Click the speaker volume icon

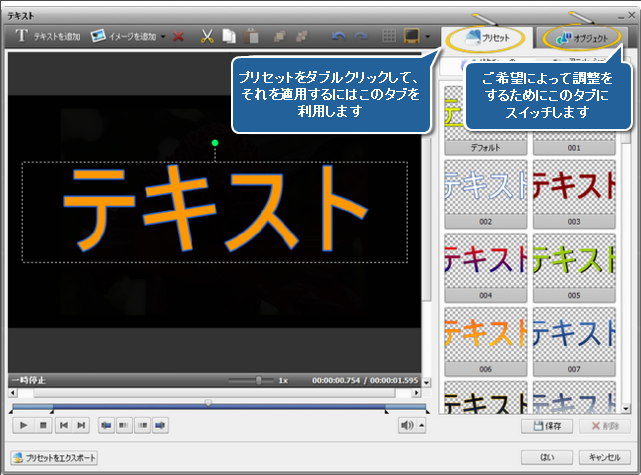pos(406,425)
